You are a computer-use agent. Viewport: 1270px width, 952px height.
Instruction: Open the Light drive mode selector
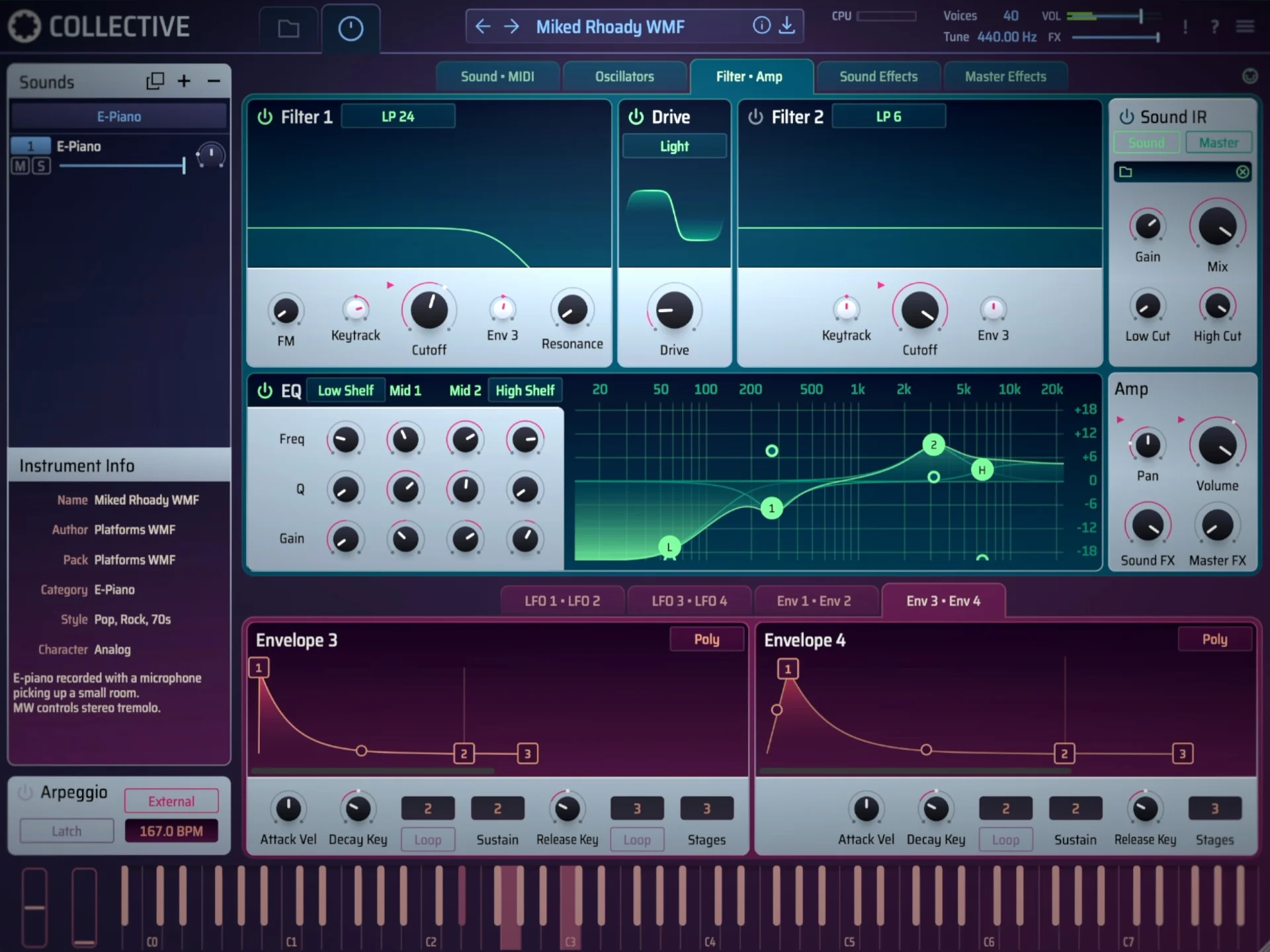pyautogui.click(x=674, y=146)
